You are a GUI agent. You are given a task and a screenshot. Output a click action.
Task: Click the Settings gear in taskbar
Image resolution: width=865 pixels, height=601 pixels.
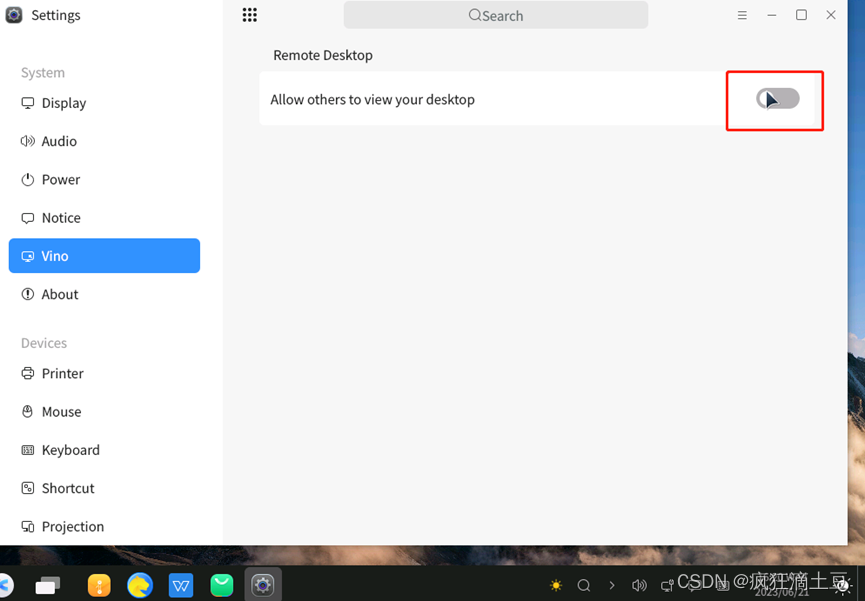tap(263, 585)
